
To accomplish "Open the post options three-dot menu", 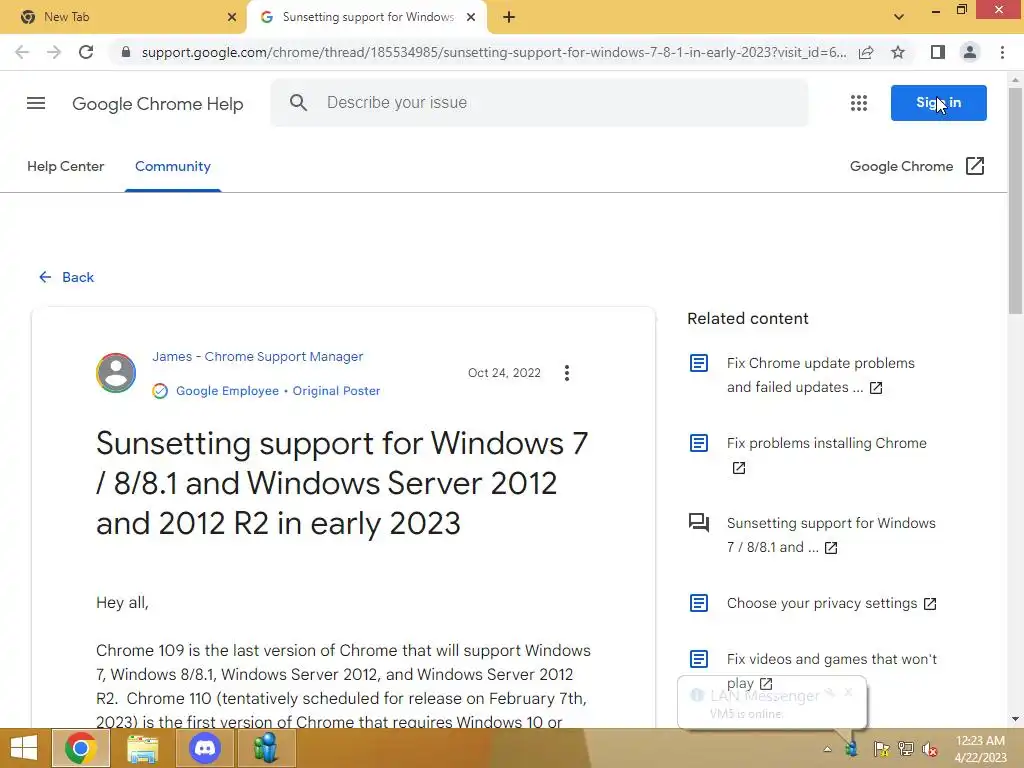I will tap(567, 373).
